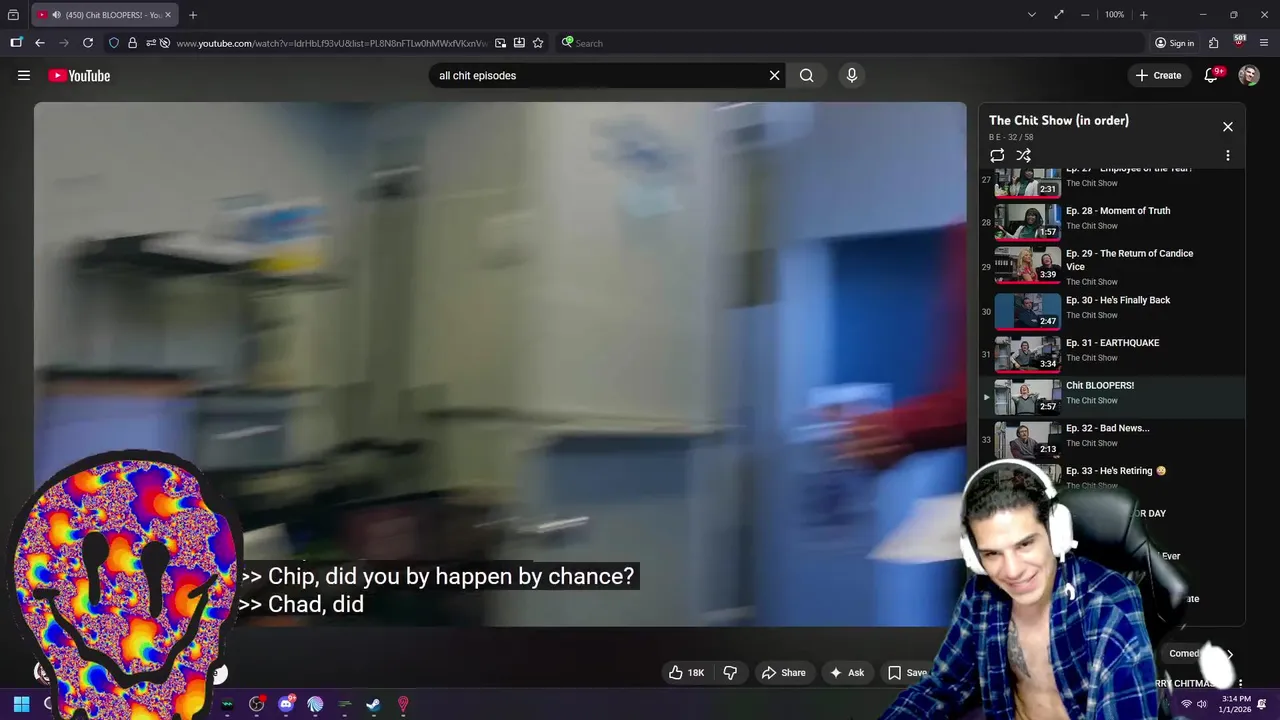Open the browser extensions puzzle icon
1280x720 pixels.
point(1213,43)
